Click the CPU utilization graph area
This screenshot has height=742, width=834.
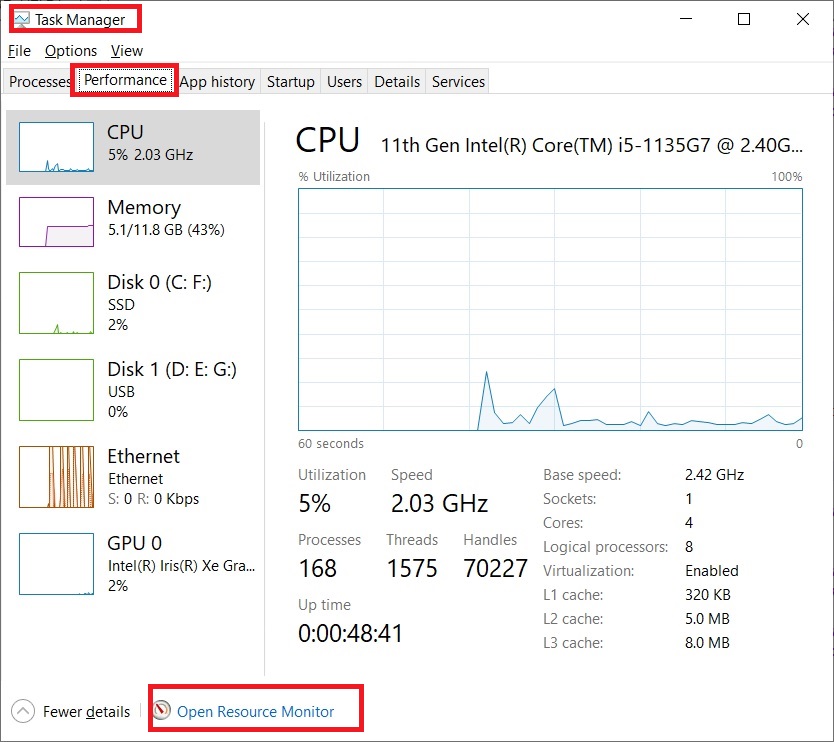point(550,310)
